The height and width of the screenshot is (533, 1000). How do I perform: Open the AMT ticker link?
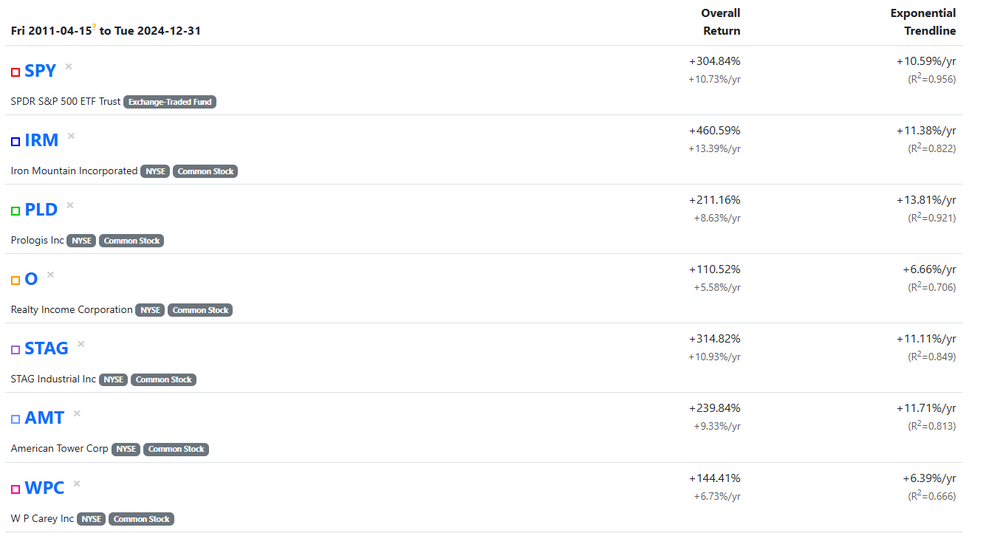click(44, 418)
